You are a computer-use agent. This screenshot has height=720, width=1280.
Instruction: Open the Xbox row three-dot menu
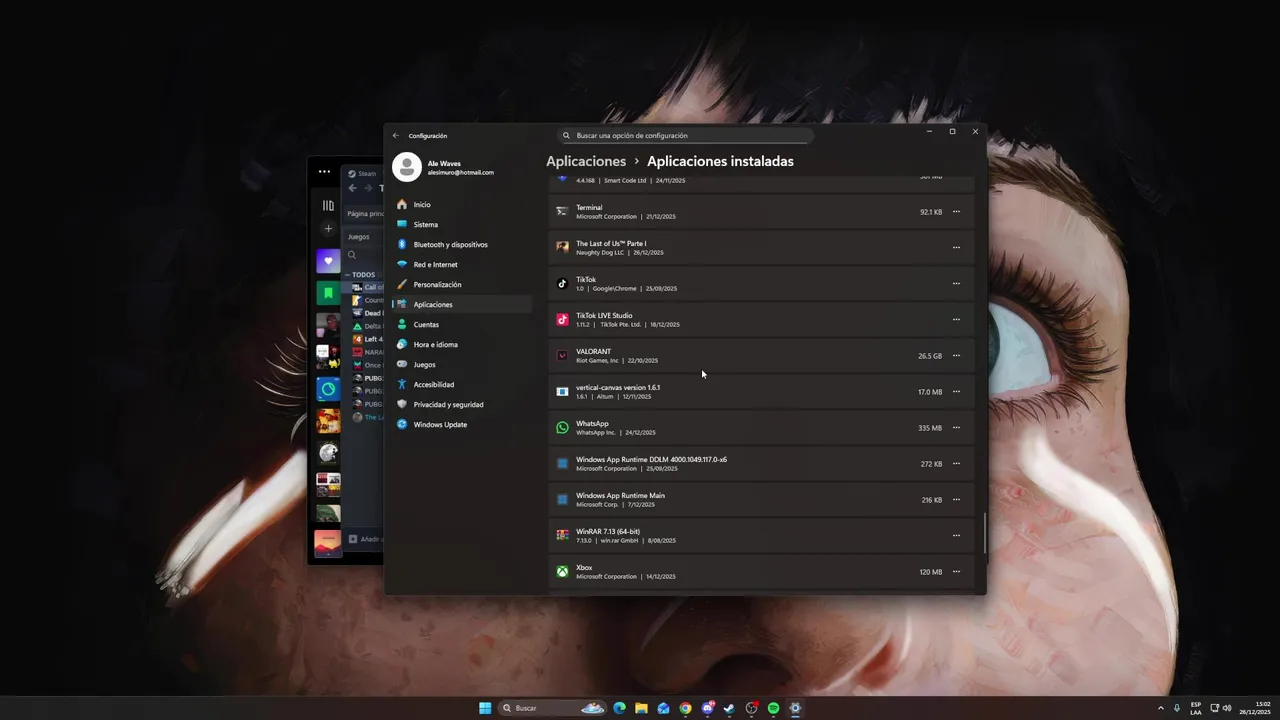point(956,572)
